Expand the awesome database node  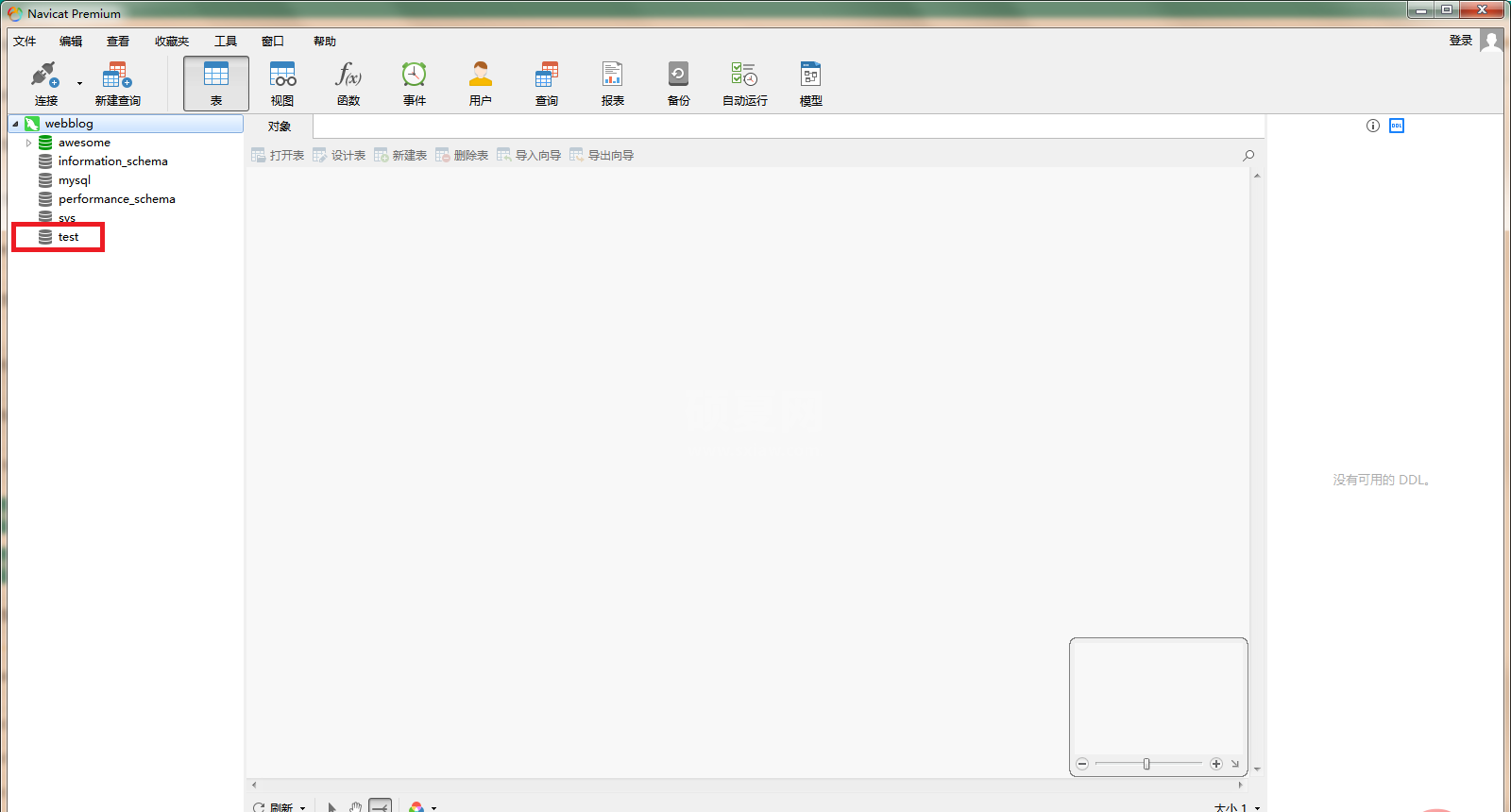click(28, 143)
